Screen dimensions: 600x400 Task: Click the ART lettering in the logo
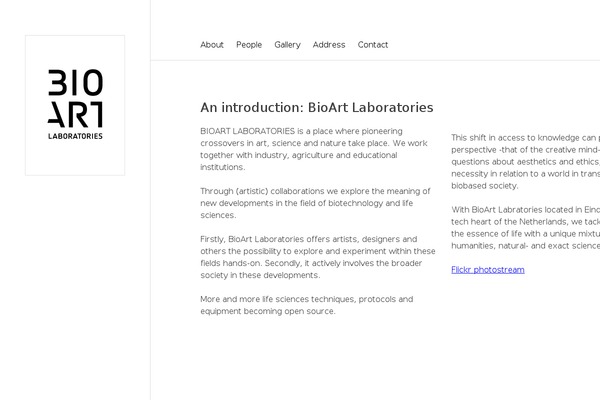[75, 114]
